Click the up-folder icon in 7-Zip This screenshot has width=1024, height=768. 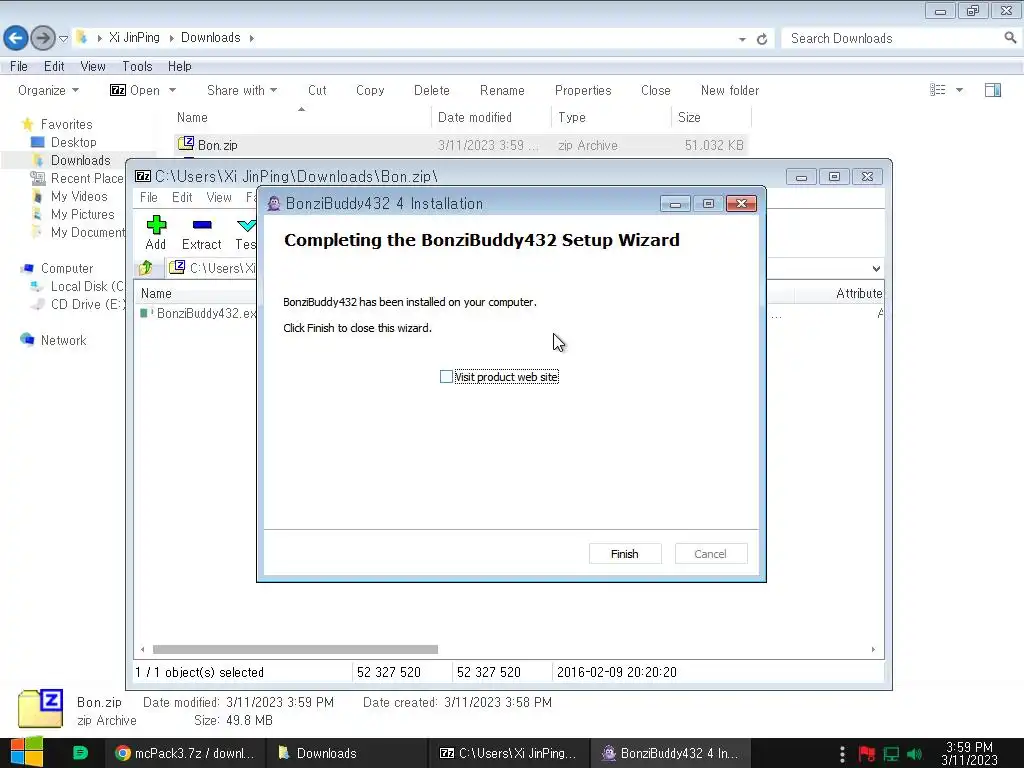click(x=146, y=268)
